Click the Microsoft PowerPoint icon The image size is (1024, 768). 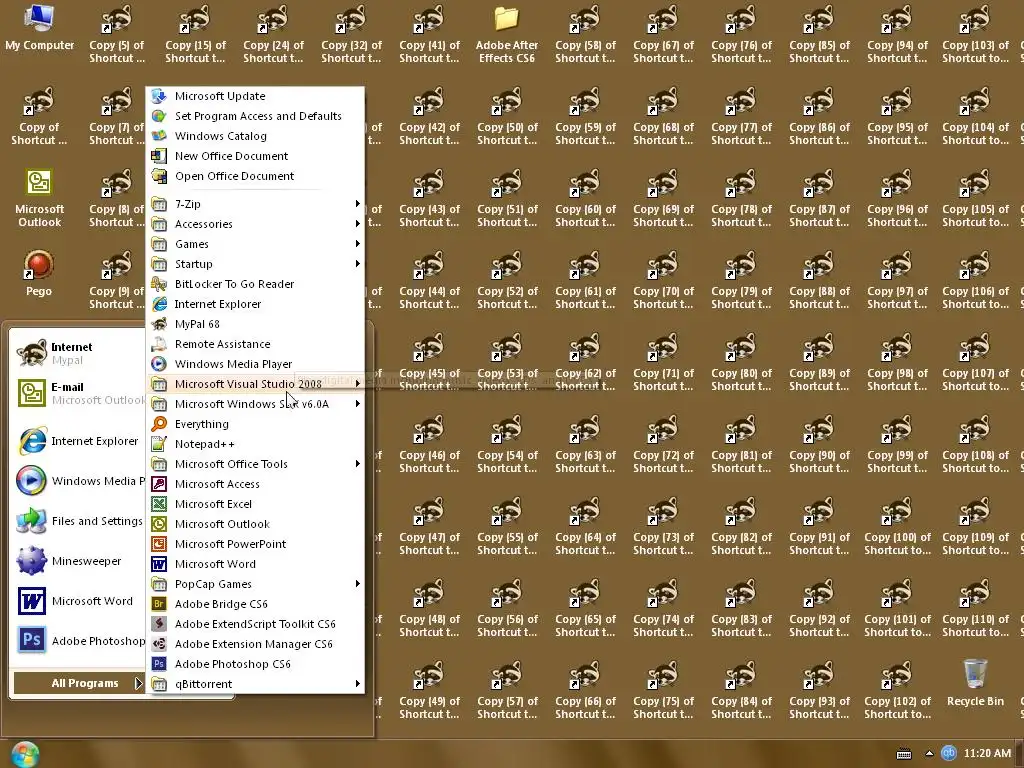pos(159,544)
